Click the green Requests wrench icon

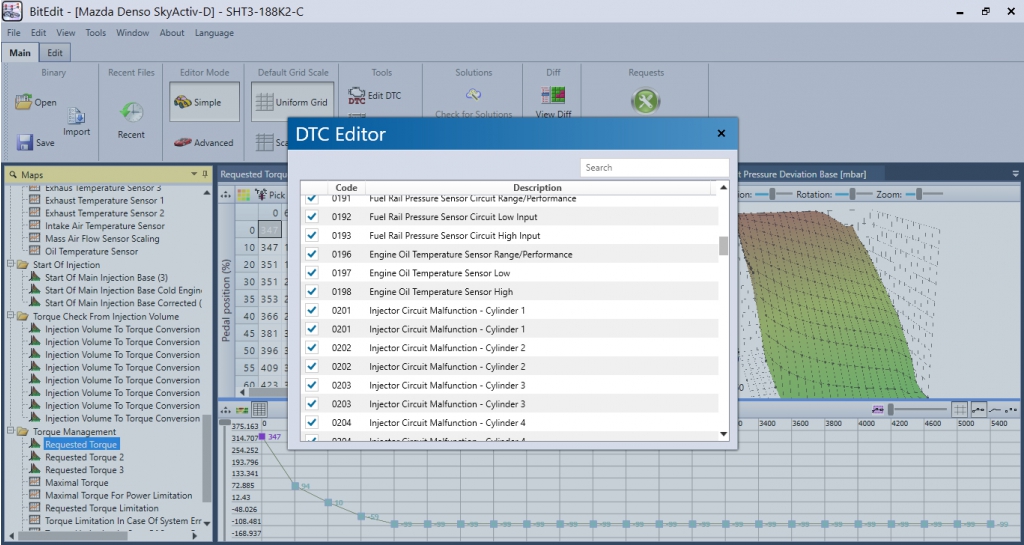pos(646,101)
